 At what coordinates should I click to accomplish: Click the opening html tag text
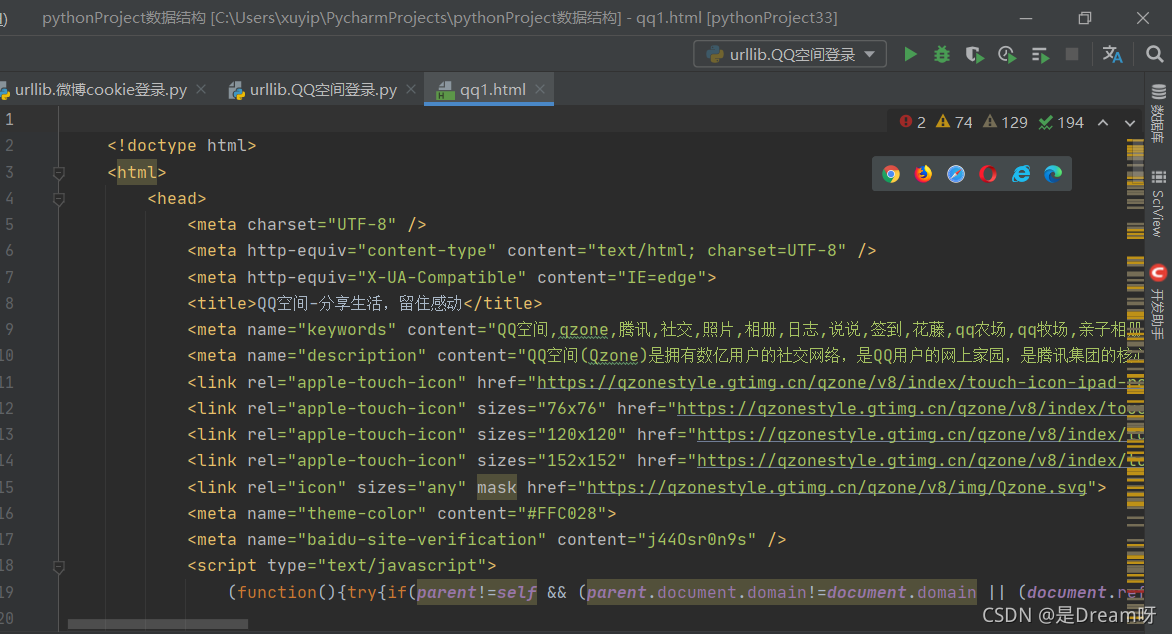coord(137,173)
